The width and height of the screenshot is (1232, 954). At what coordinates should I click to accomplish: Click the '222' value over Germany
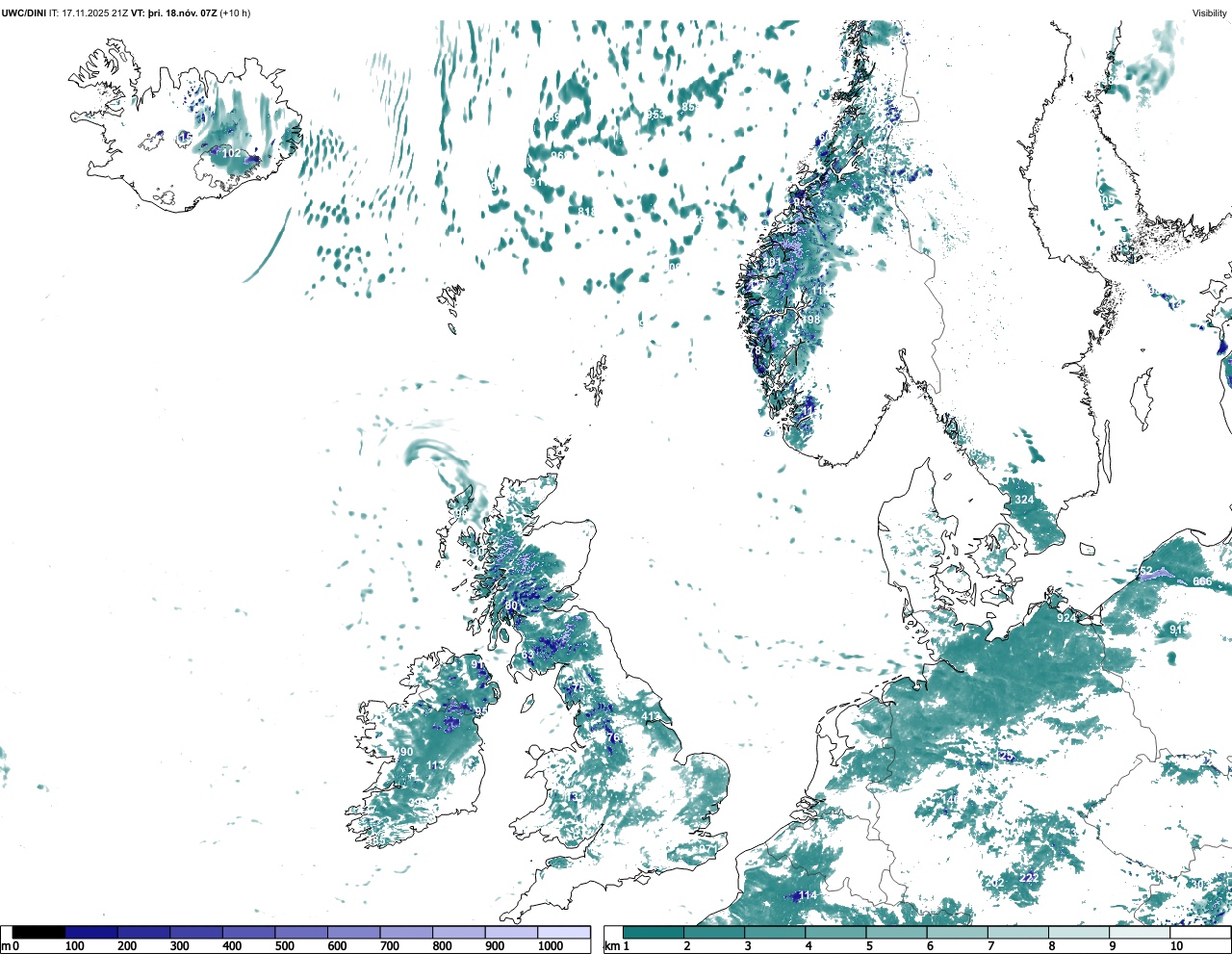[x=1029, y=878]
